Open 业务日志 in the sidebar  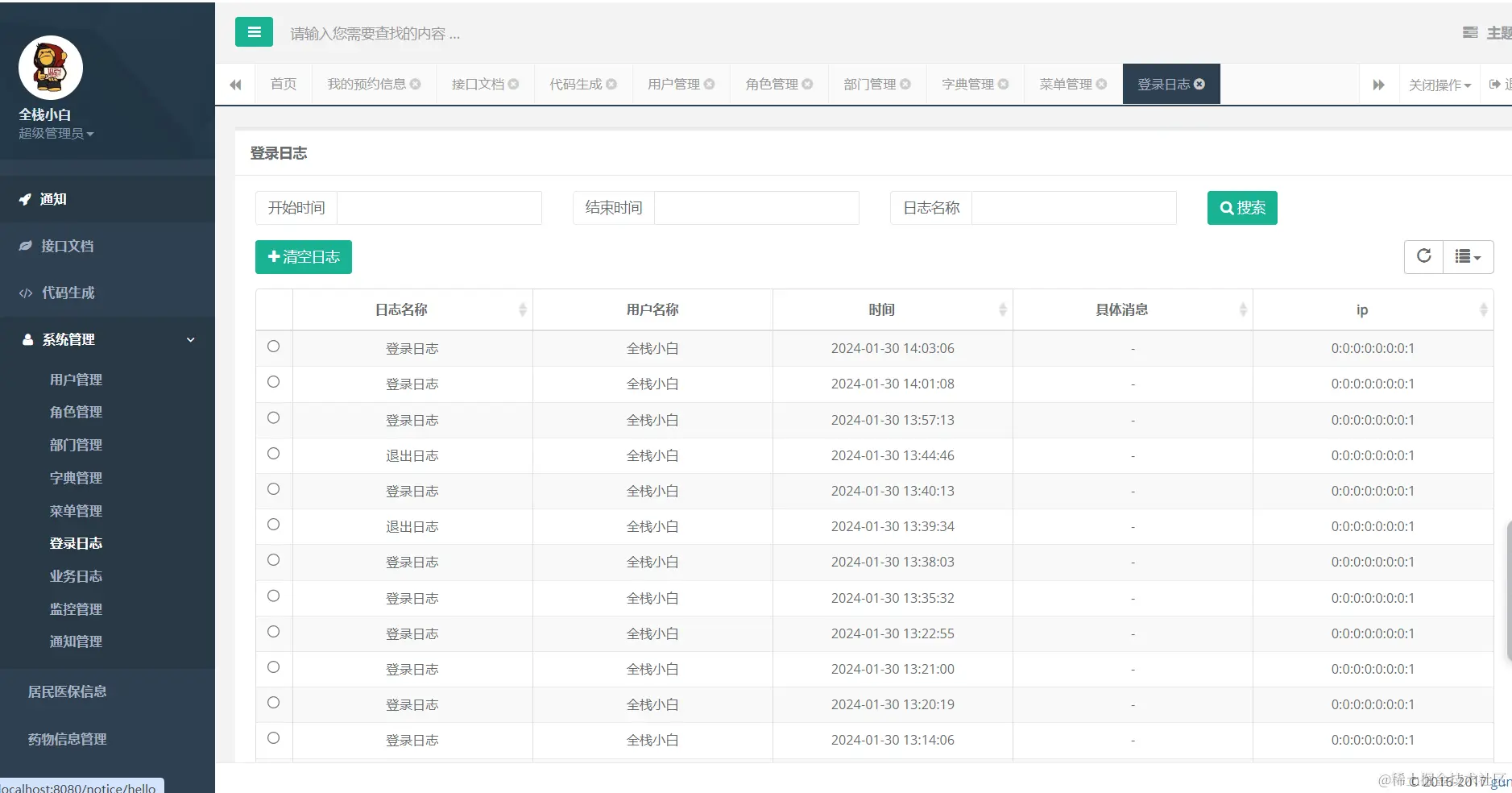point(76,576)
